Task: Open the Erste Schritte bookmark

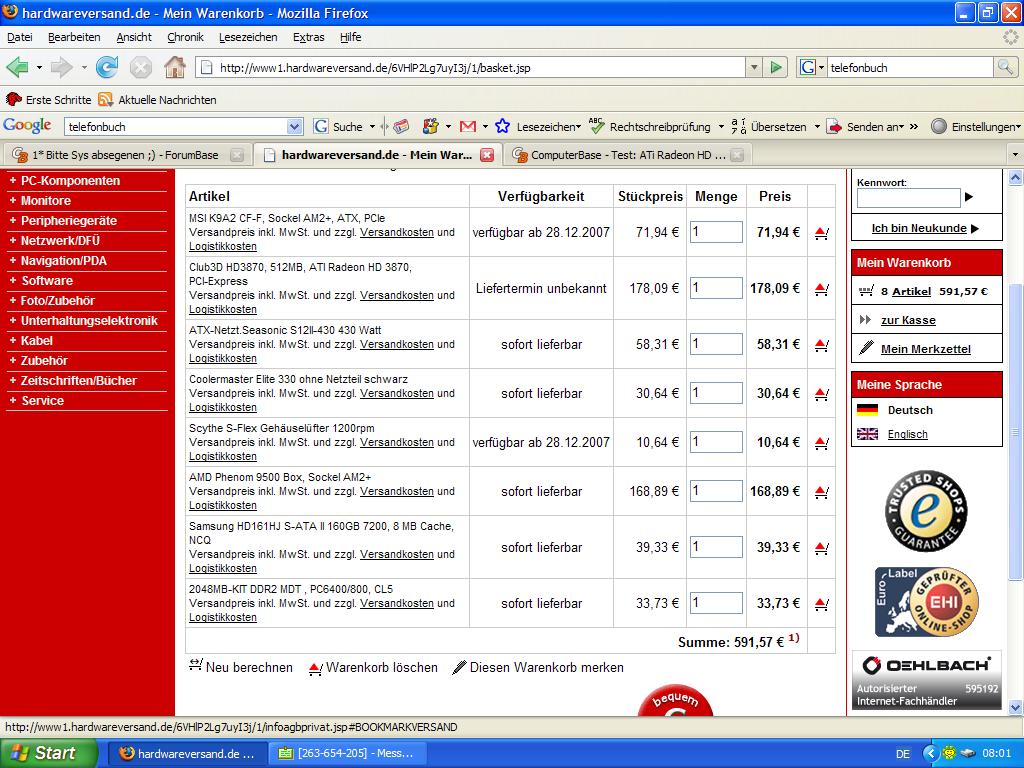Action: pos(48,100)
